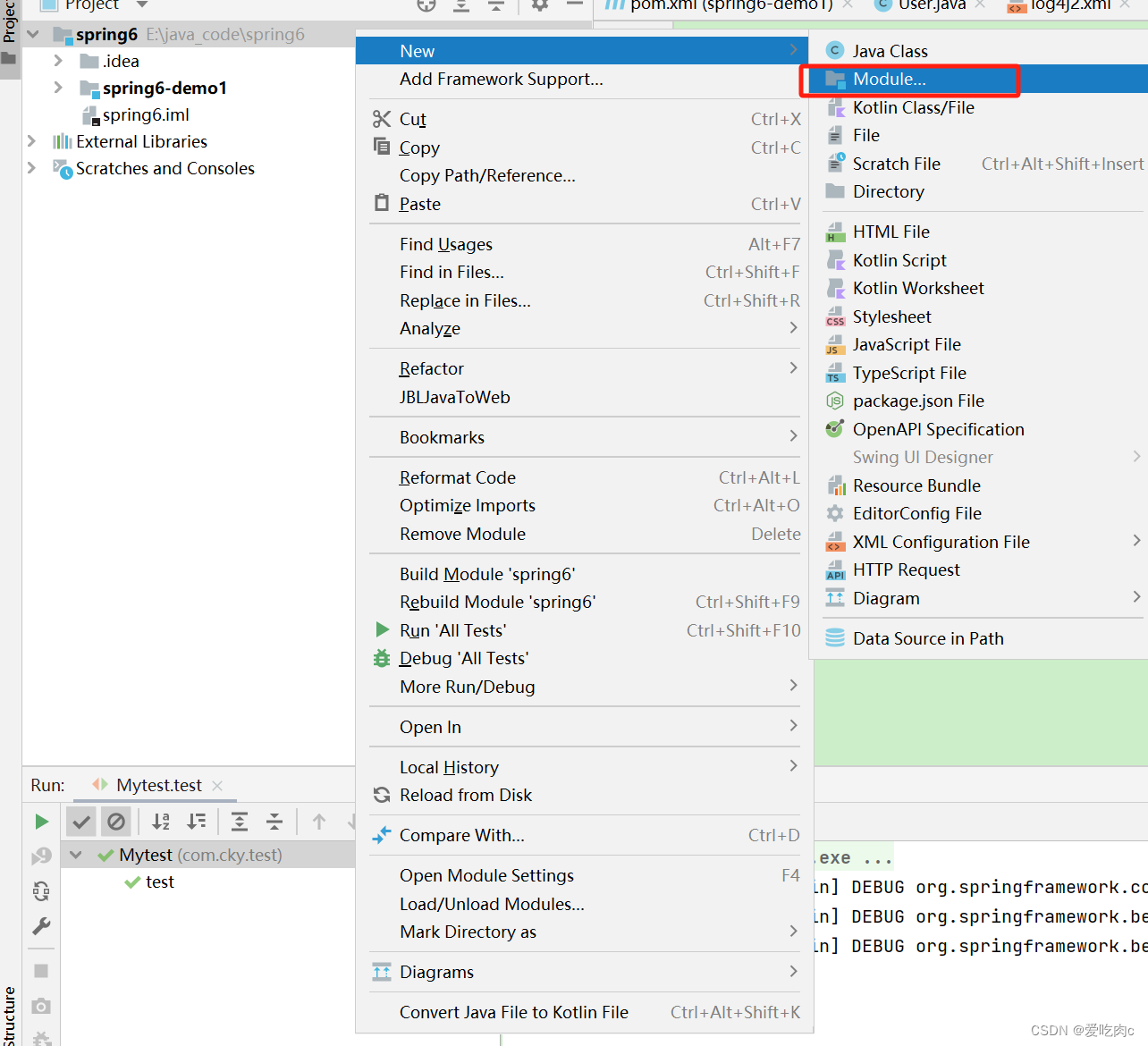Expand all test results

coord(240,821)
